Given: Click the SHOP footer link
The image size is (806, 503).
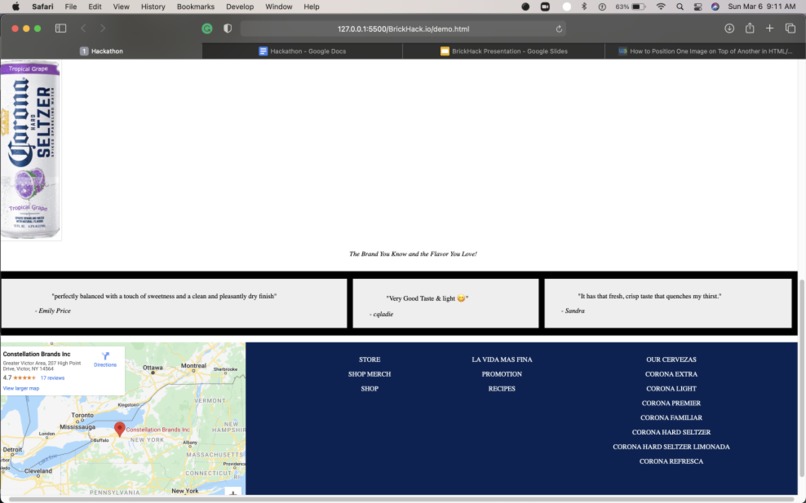Looking at the screenshot, I should click(370, 388).
